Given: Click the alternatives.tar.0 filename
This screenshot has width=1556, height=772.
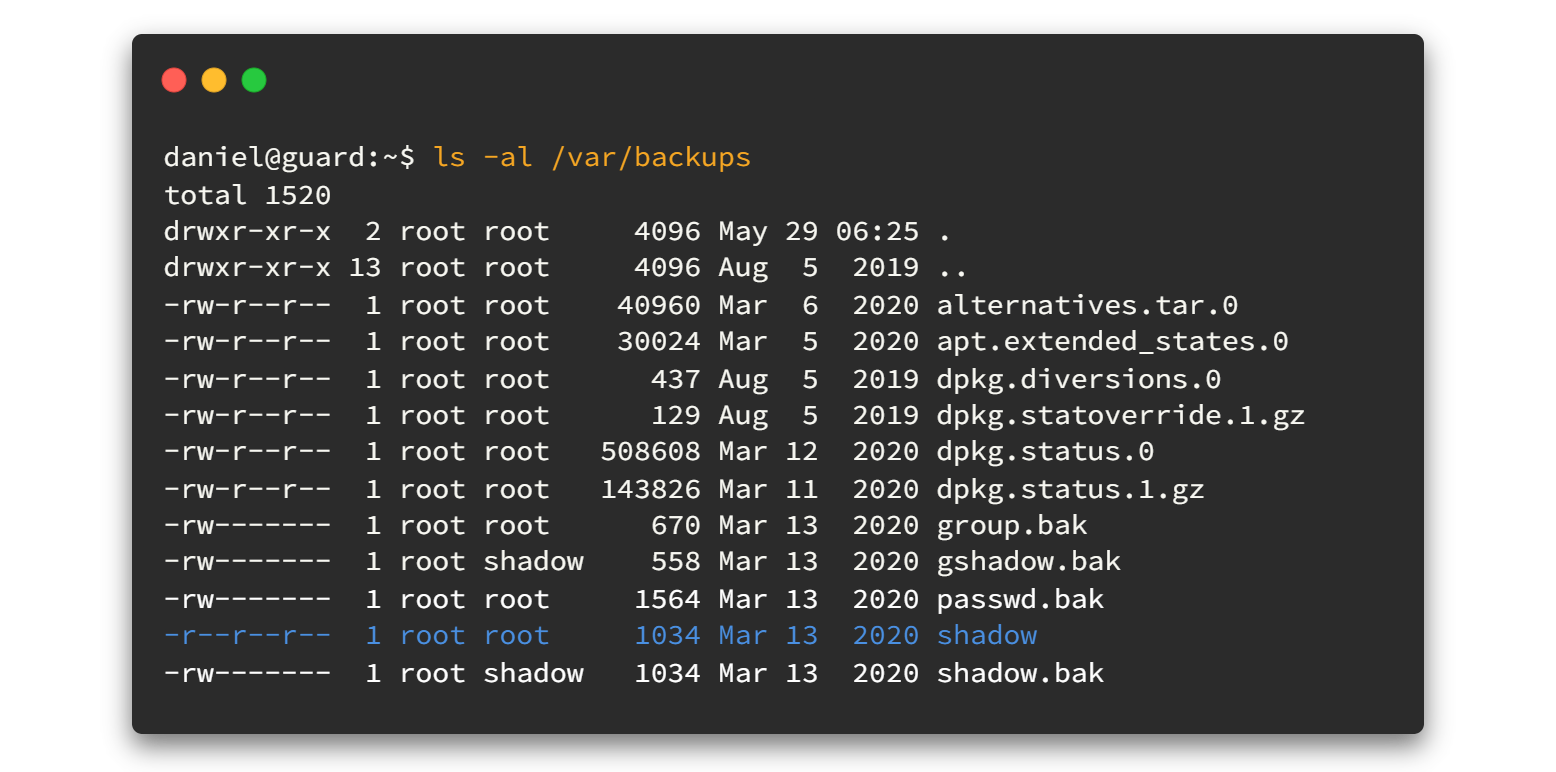Looking at the screenshot, I should click(1087, 305).
